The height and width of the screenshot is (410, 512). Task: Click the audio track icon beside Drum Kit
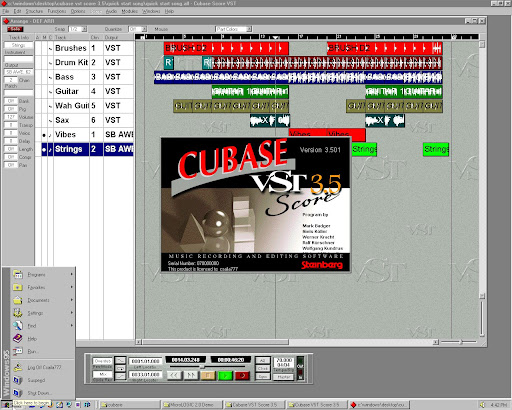point(50,63)
